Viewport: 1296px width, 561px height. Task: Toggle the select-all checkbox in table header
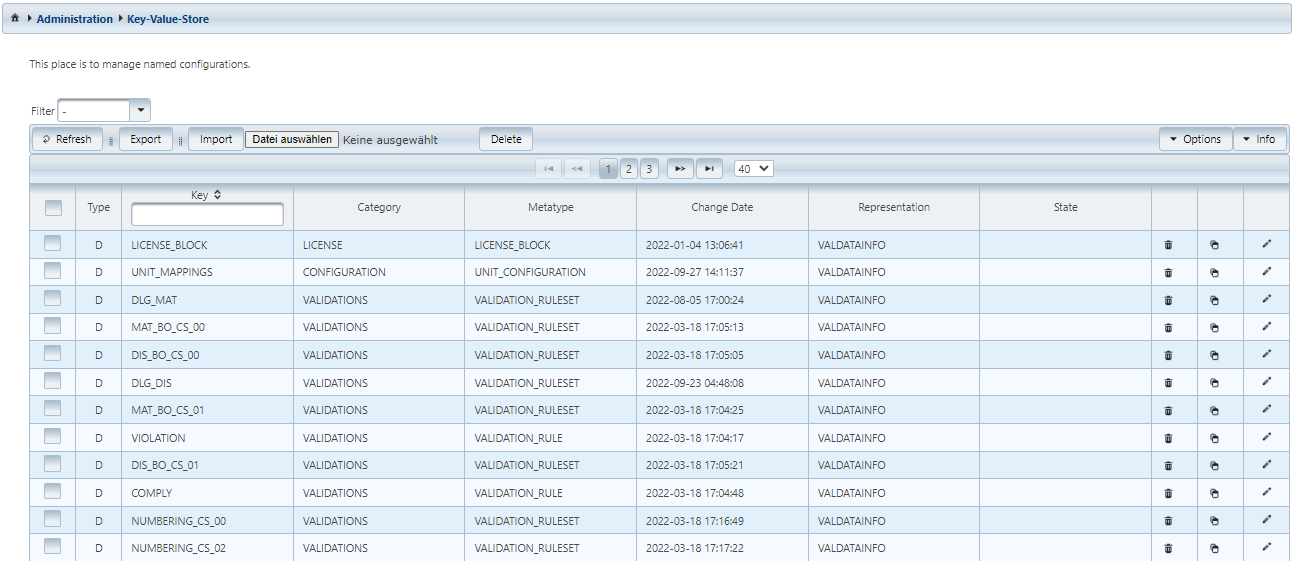(x=53, y=208)
